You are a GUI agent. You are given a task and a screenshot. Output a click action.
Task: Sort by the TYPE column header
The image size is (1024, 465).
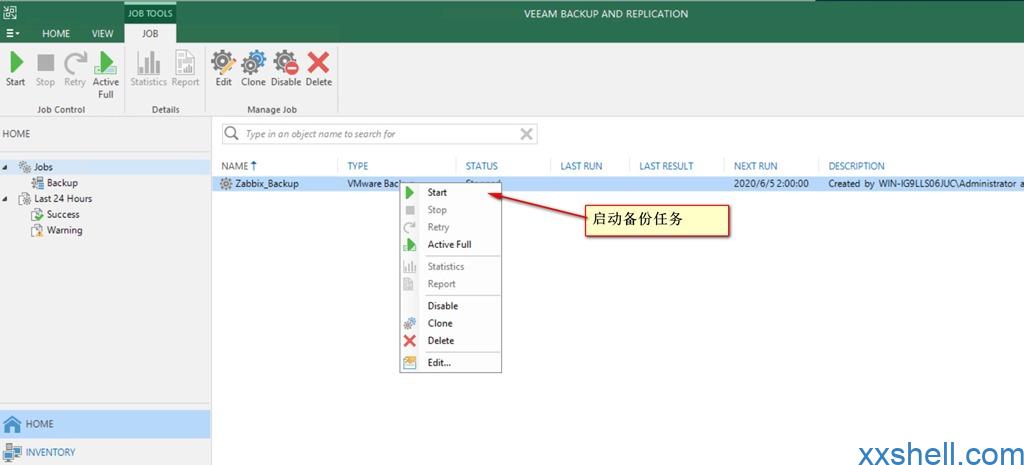358,166
